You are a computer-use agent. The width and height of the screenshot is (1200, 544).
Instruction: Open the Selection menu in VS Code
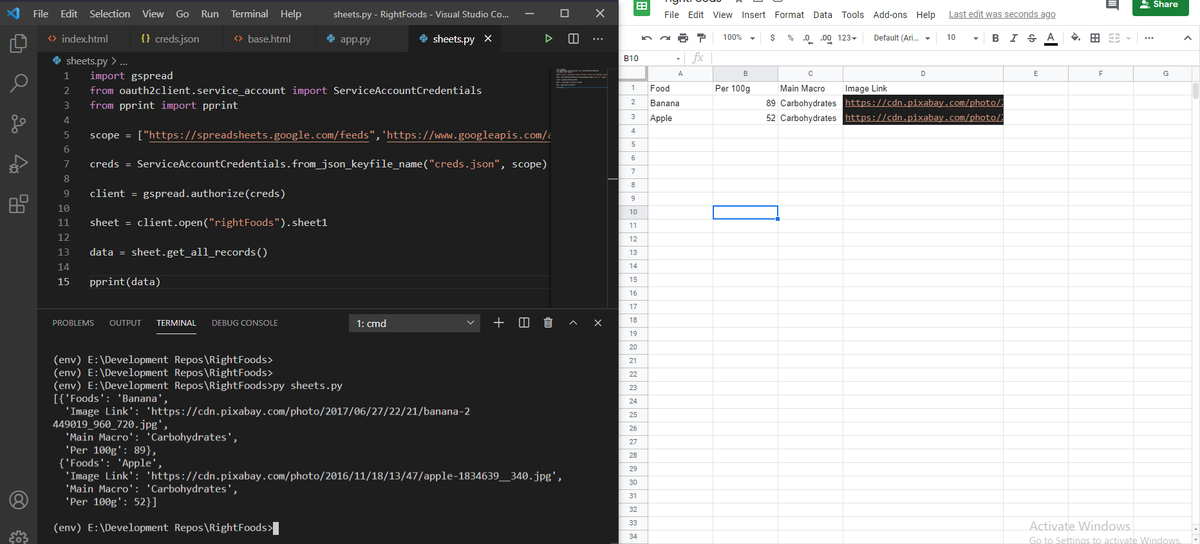[110, 14]
